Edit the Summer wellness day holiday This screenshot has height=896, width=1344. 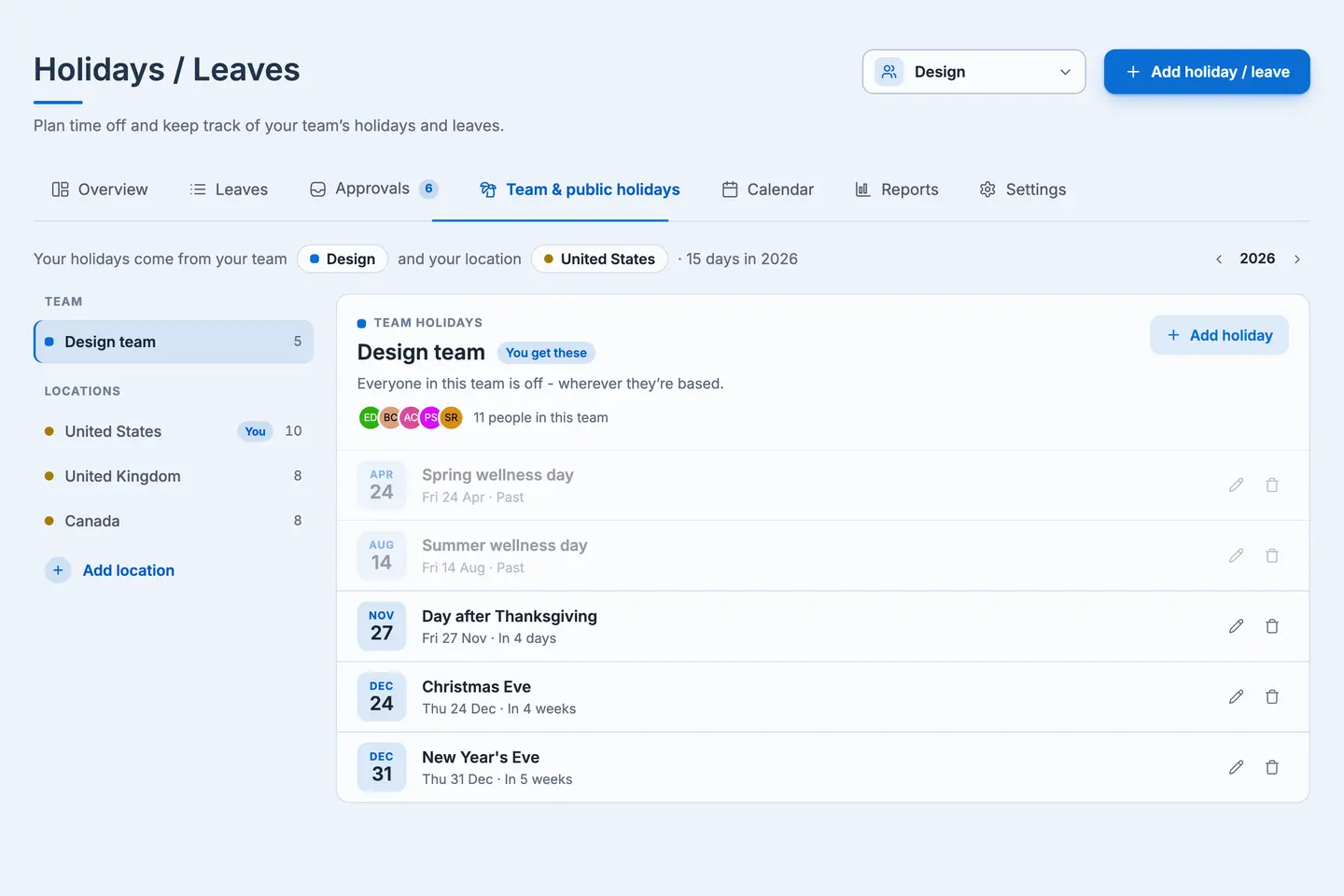(1236, 555)
